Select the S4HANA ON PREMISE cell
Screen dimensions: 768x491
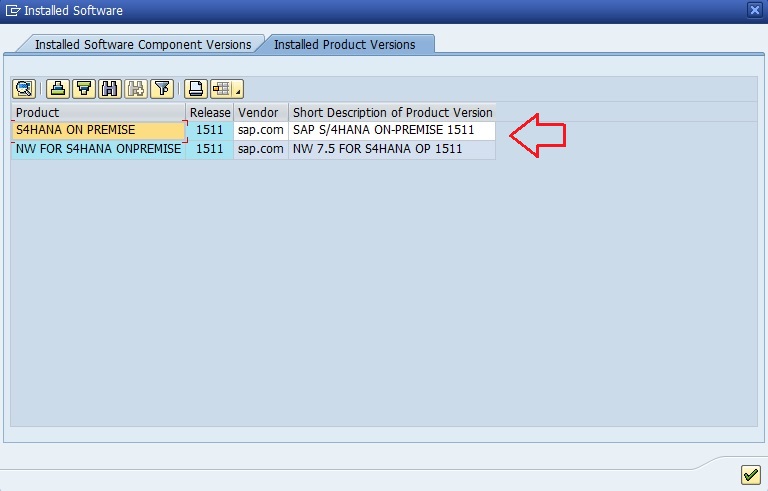pos(98,130)
